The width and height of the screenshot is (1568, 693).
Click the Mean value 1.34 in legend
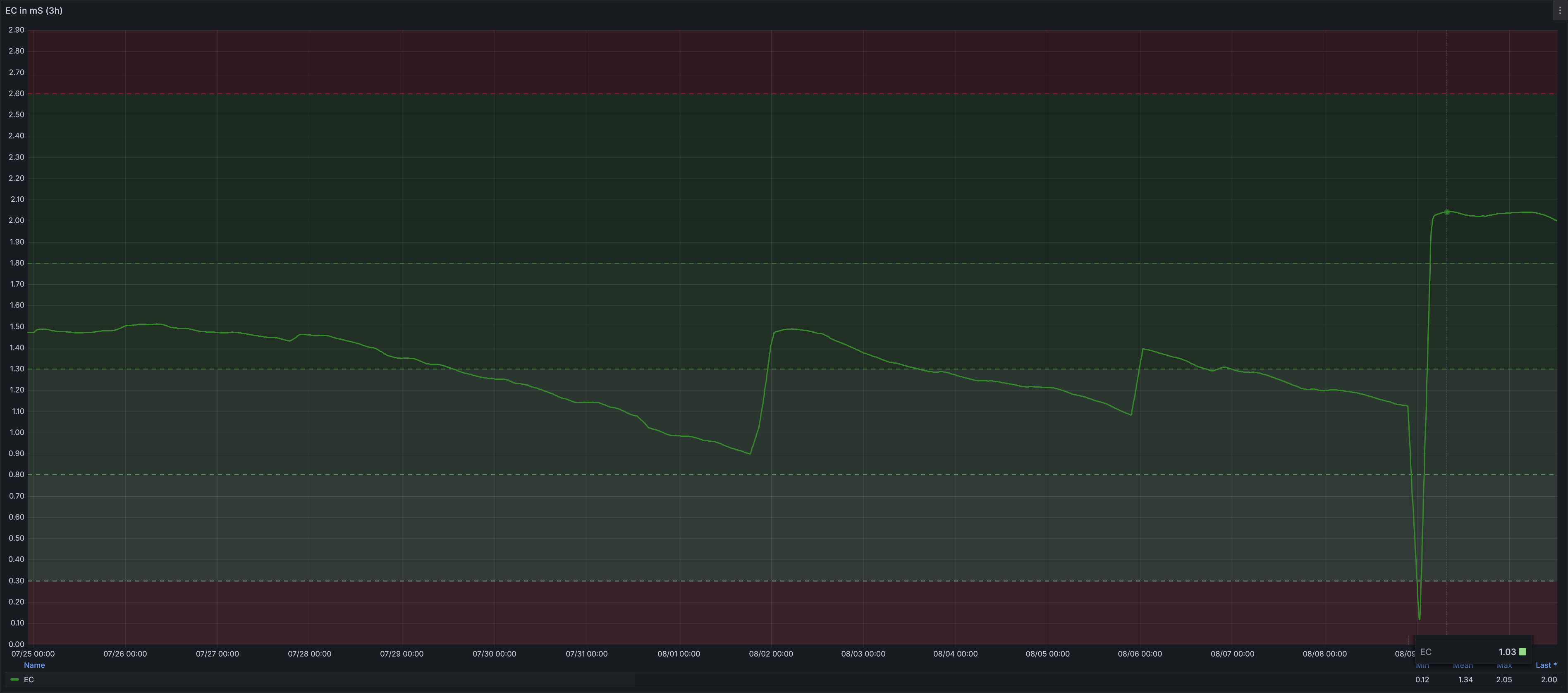coord(1465,680)
